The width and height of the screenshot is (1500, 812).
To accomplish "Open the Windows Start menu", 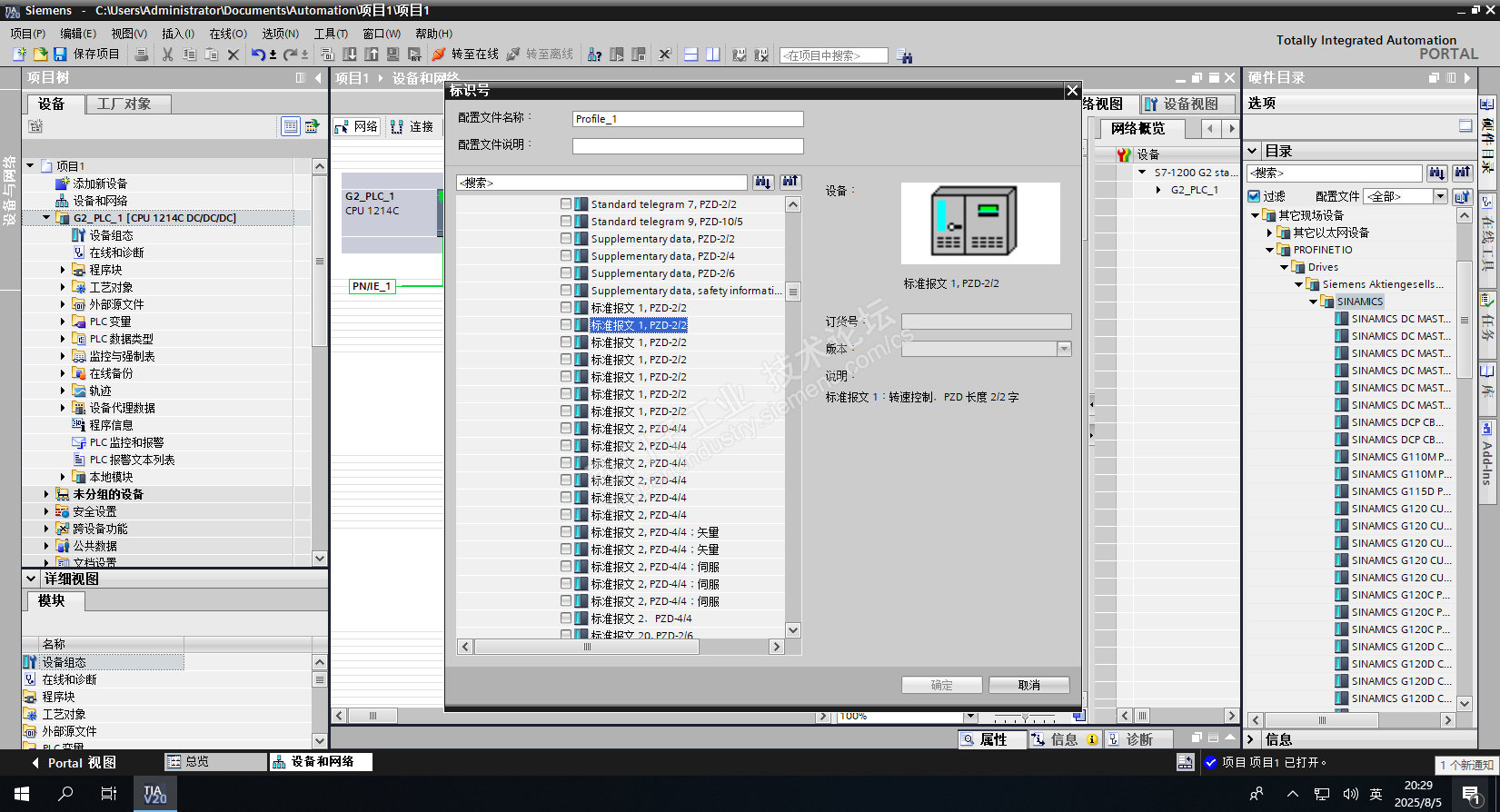I will click(x=22, y=794).
